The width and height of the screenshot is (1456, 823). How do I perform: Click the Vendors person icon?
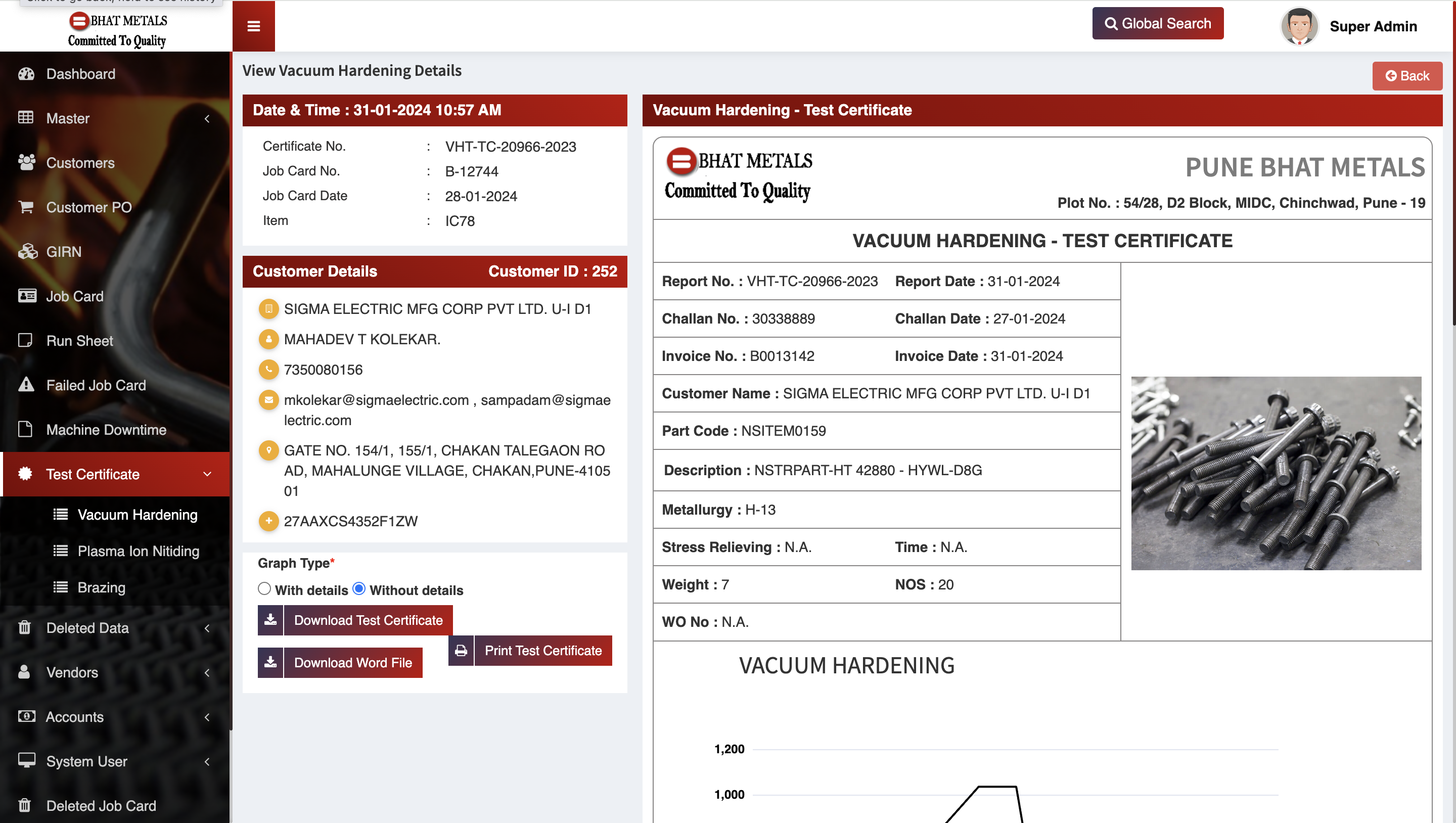pos(24,671)
